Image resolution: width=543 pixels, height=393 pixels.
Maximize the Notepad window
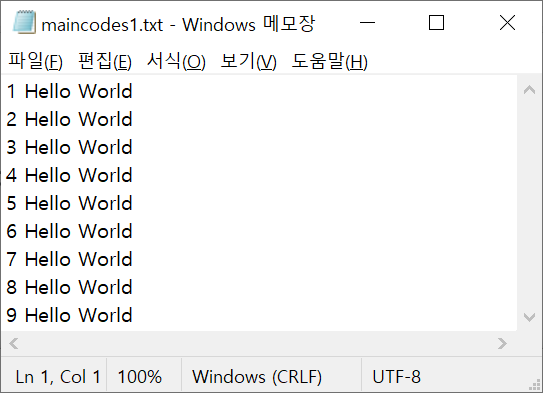[x=436, y=23]
